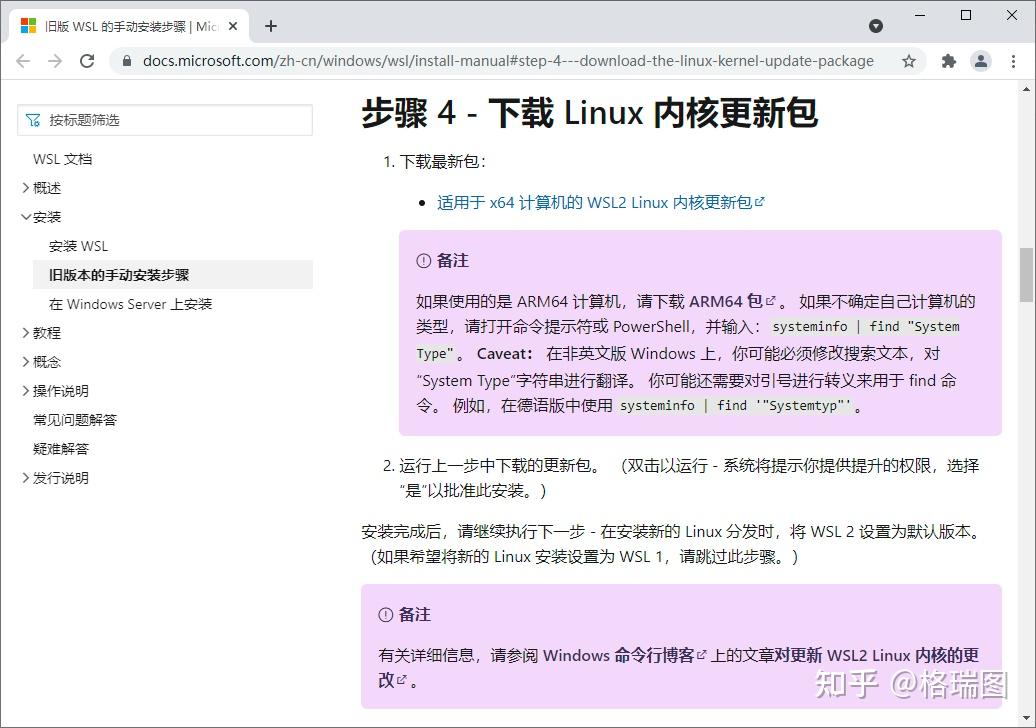Click the browser profile avatar icon
The height and width of the screenshot is (728, 1036).
[981, 61]
